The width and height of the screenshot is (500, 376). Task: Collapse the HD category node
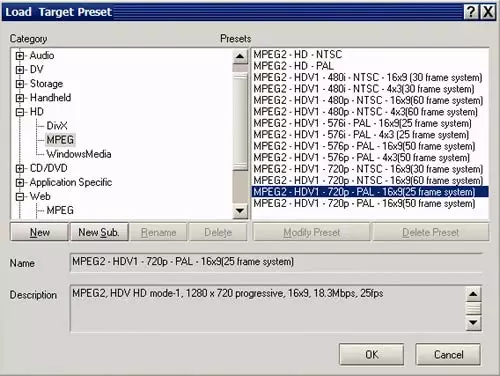(x=20, y=112)
